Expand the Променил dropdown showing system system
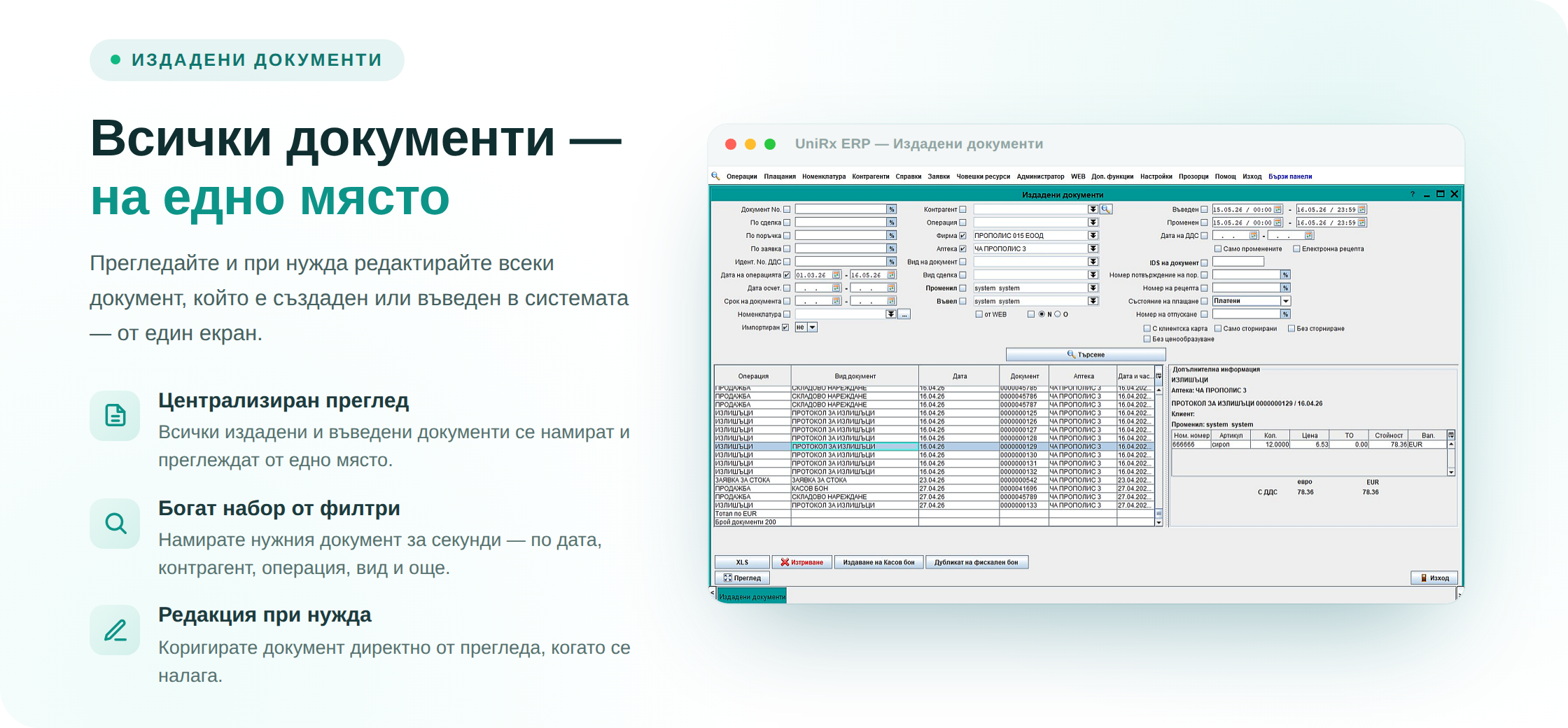 pos(1093,288)
